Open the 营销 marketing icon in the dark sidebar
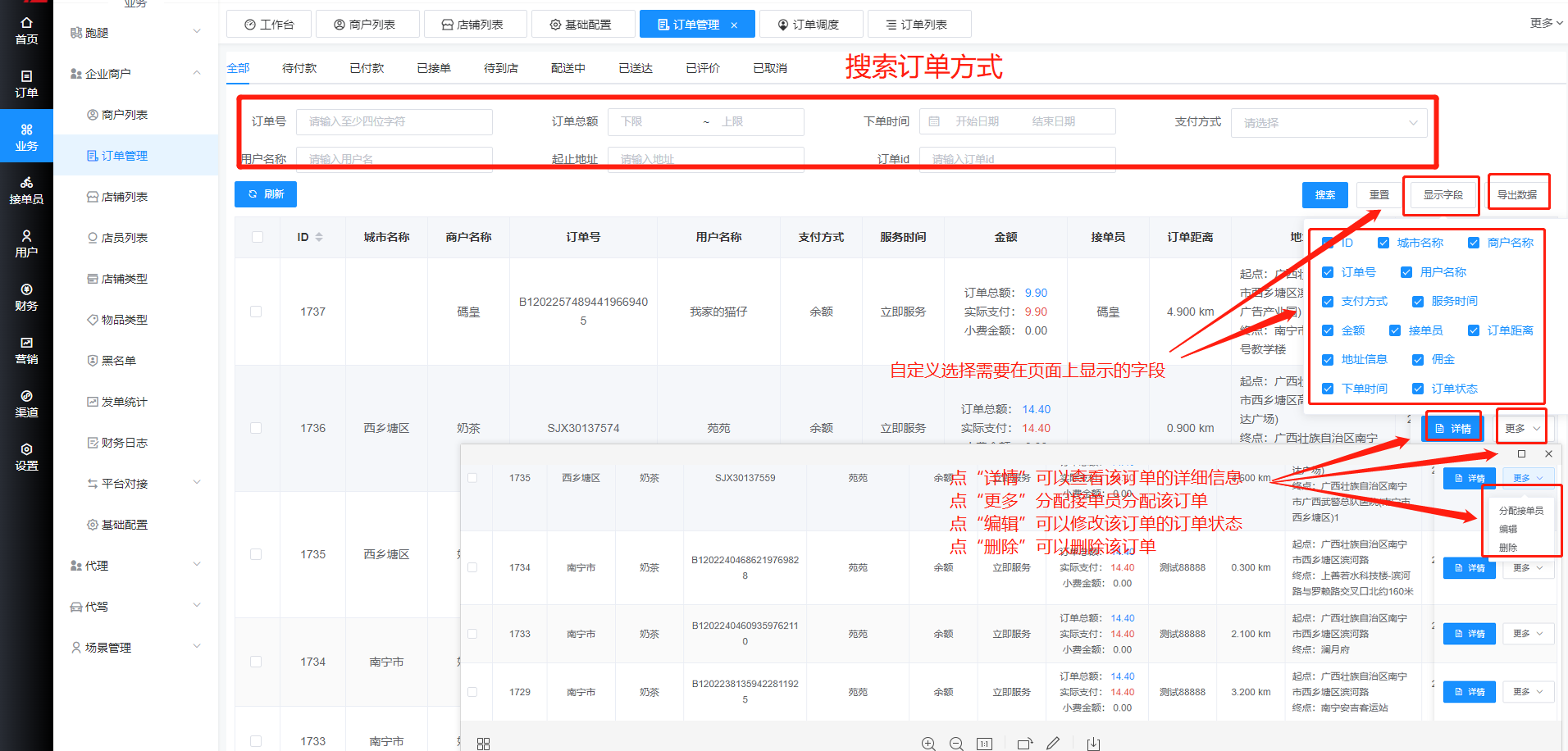 26,350
